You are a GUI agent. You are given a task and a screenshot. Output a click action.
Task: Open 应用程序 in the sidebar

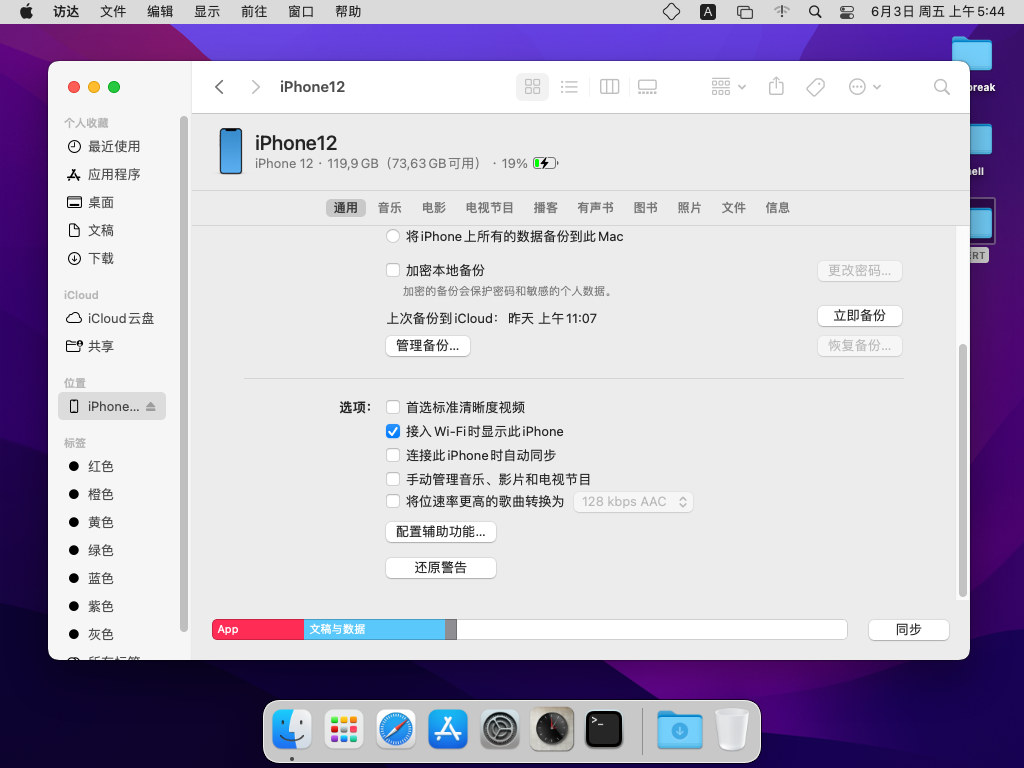coord(112,174)
